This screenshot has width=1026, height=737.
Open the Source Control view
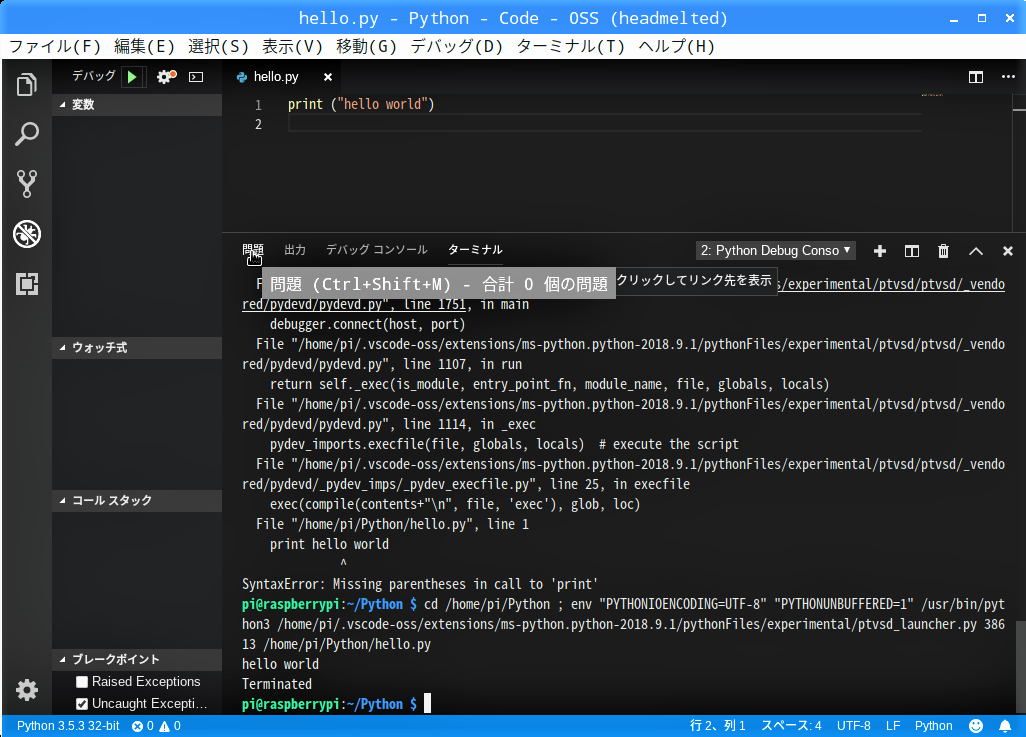coord(26,184)
